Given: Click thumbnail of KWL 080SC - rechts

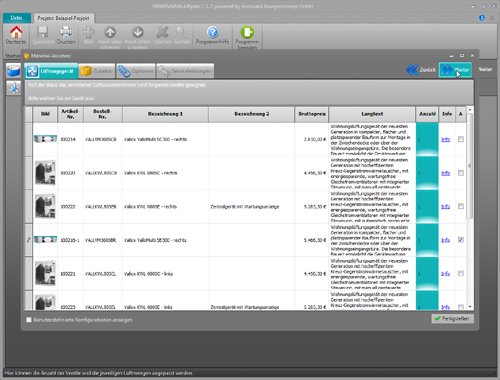Looking at the screenshot, I should pos(45,173).
